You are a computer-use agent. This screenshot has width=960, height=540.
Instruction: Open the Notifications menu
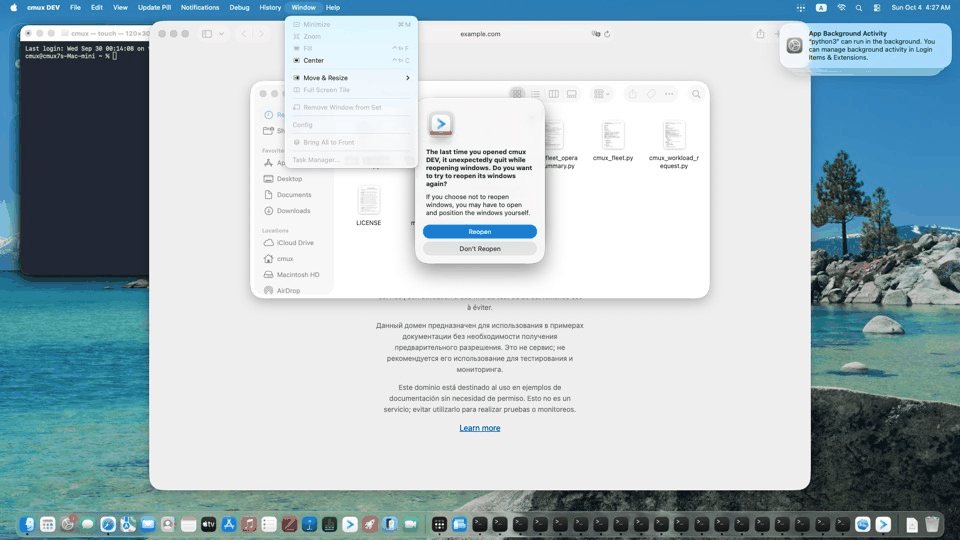click(200, 7)
